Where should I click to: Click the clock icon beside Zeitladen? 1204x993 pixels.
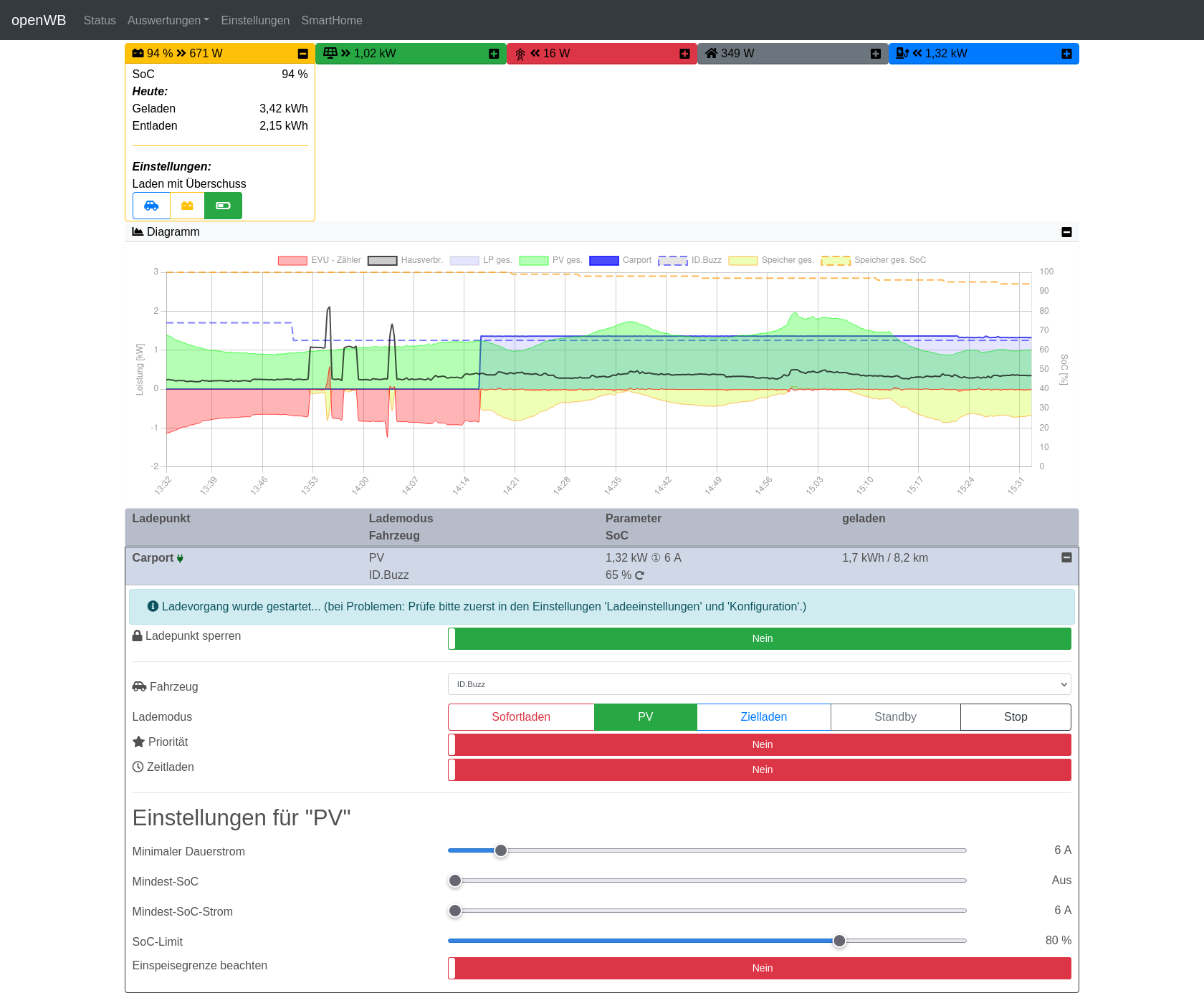click(138, 767)
